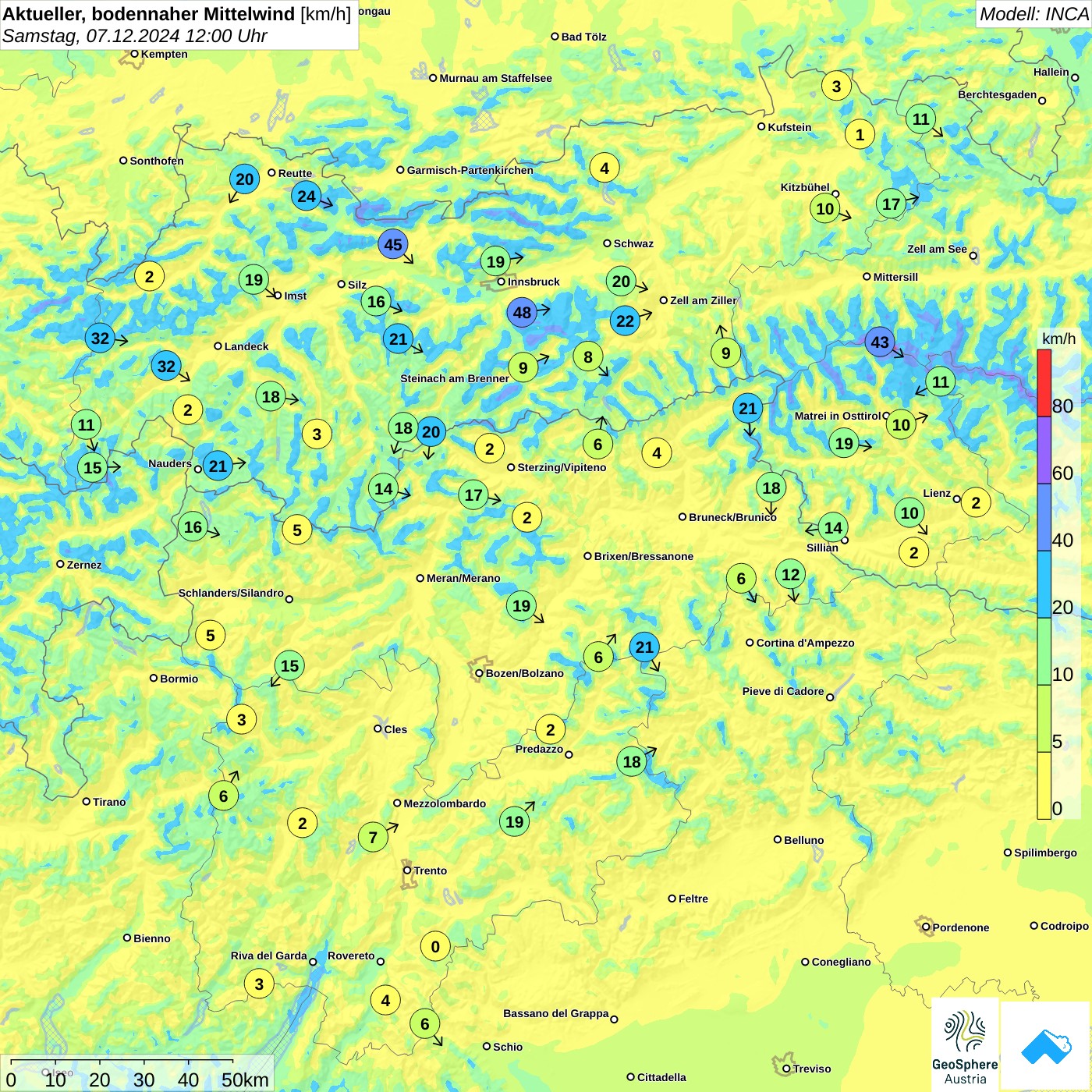Select the Meran/Merano city label

[x=463, y=578]
